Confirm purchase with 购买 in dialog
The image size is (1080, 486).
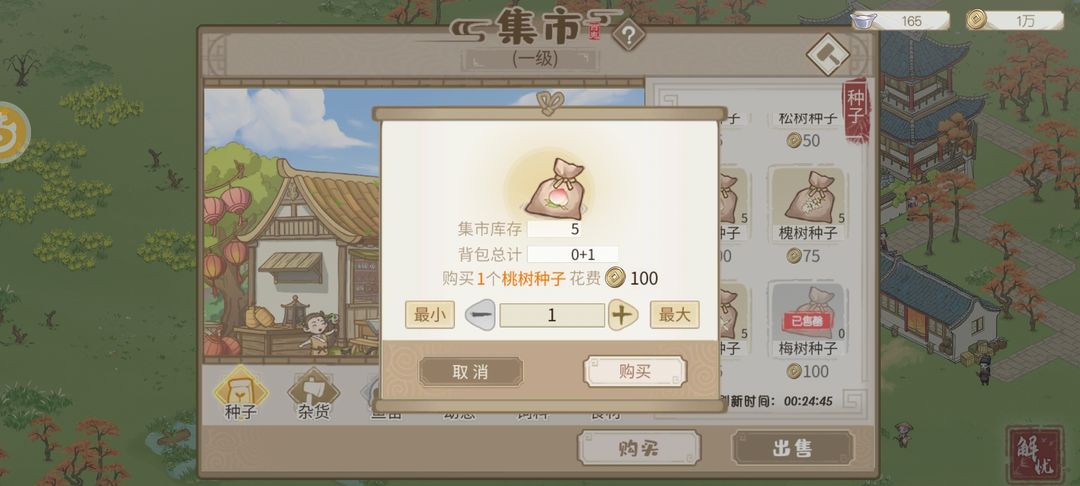634,372
